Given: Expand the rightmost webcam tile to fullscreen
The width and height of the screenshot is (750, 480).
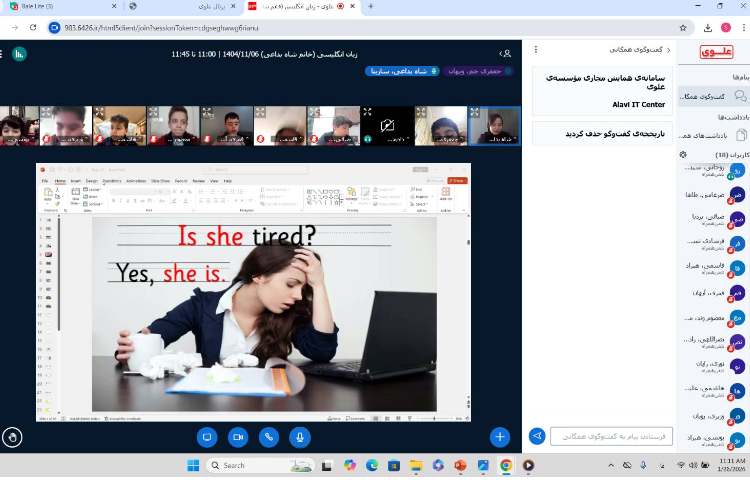Looking at the screenshot, I should pos(474,112).
